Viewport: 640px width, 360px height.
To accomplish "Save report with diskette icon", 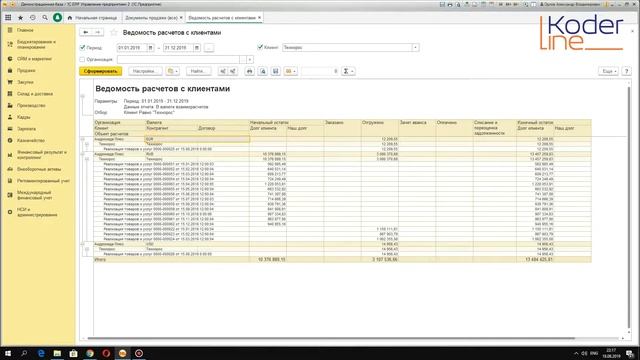I will point(276,71).
